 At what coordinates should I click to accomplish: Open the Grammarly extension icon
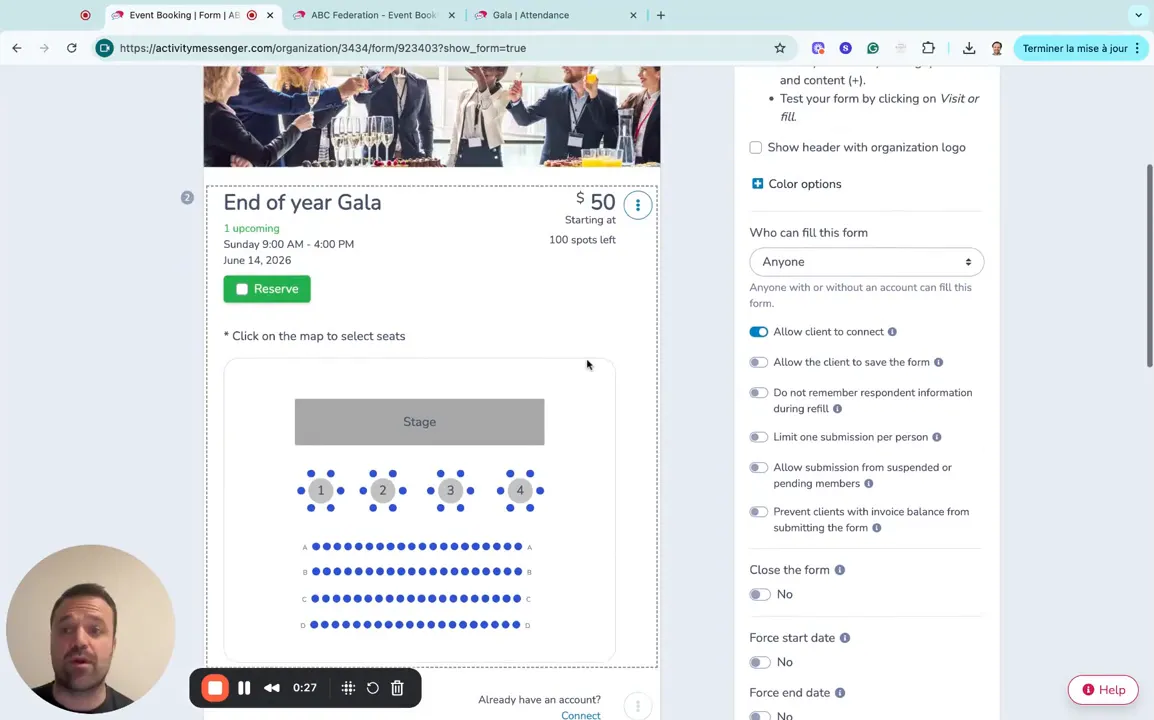click(x=872, y=47)
